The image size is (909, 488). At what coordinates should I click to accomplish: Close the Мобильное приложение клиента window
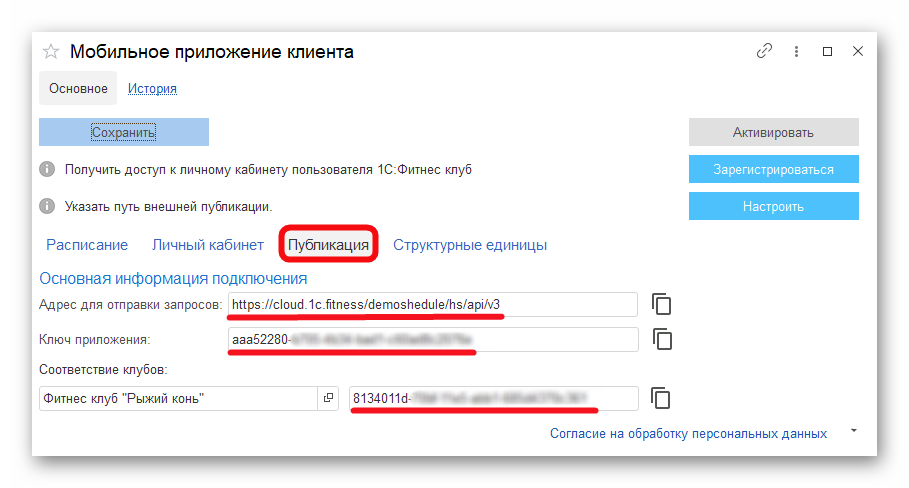(858, 51)
